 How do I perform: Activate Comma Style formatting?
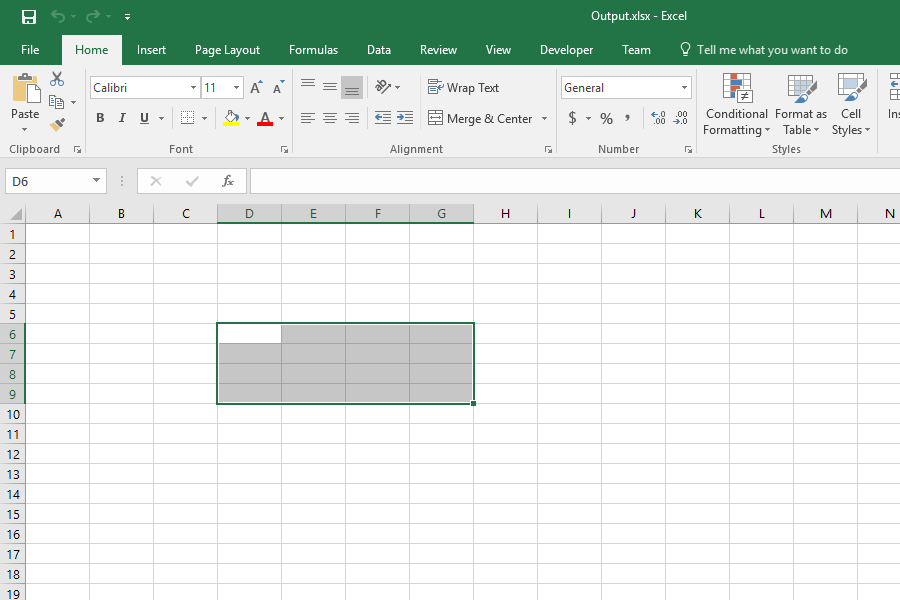tap(627, 118)
